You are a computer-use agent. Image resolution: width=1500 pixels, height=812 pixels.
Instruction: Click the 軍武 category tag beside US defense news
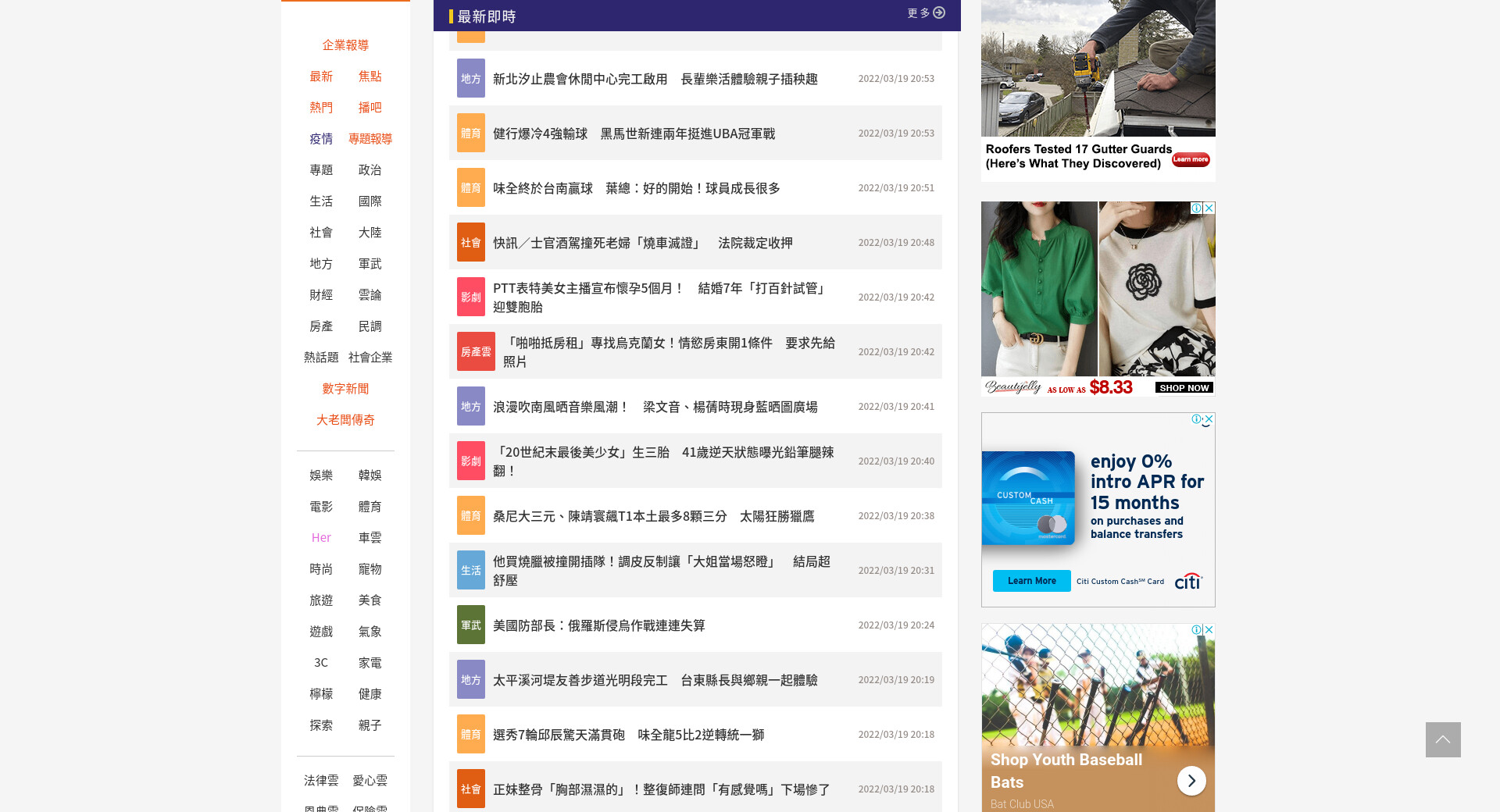(470, 625)
